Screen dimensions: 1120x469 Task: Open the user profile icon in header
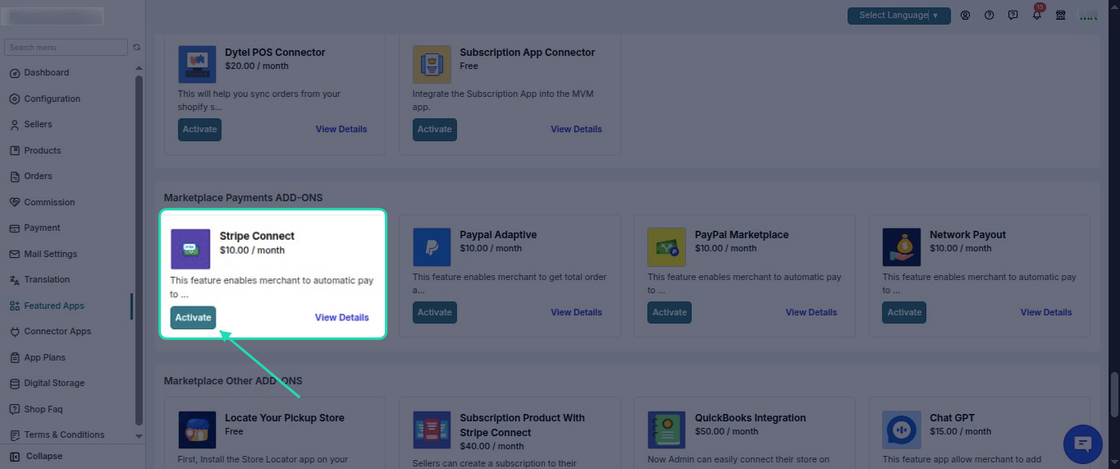(965, 15)
